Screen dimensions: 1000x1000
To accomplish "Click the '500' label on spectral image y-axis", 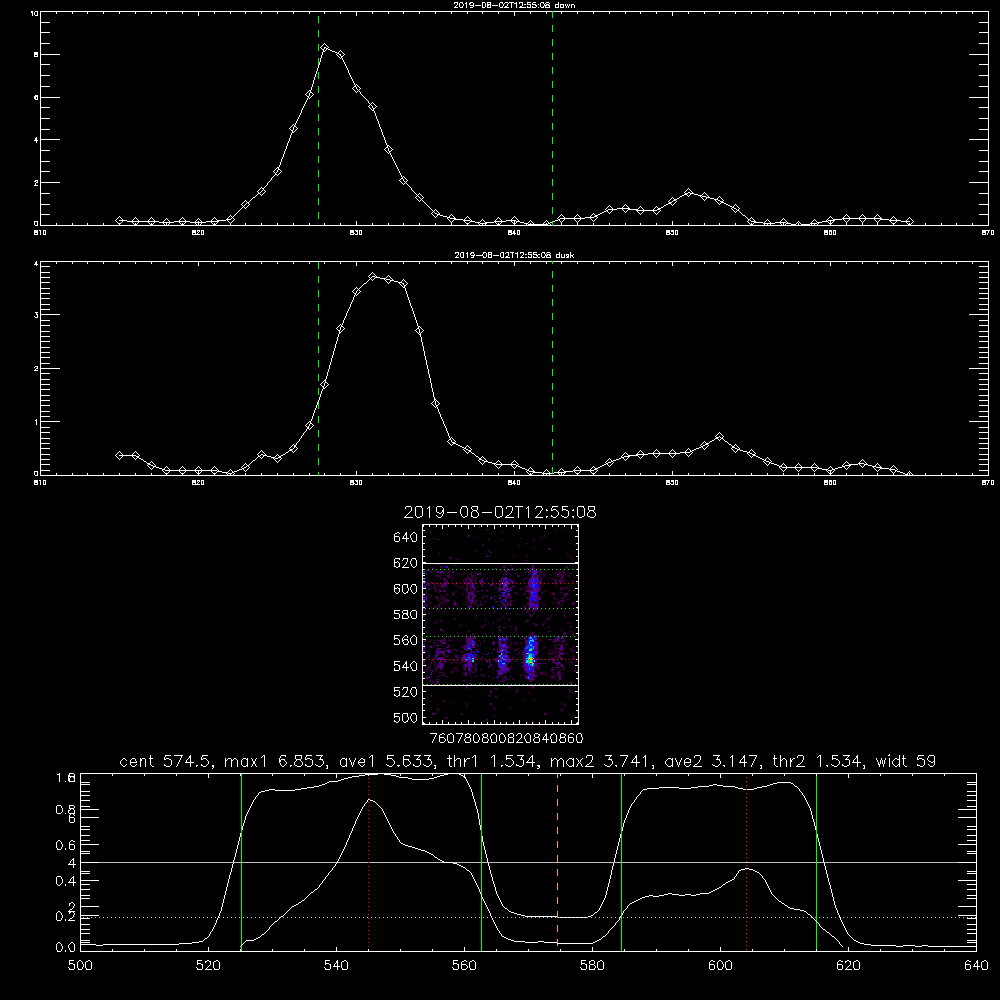I will click(406, 718).
